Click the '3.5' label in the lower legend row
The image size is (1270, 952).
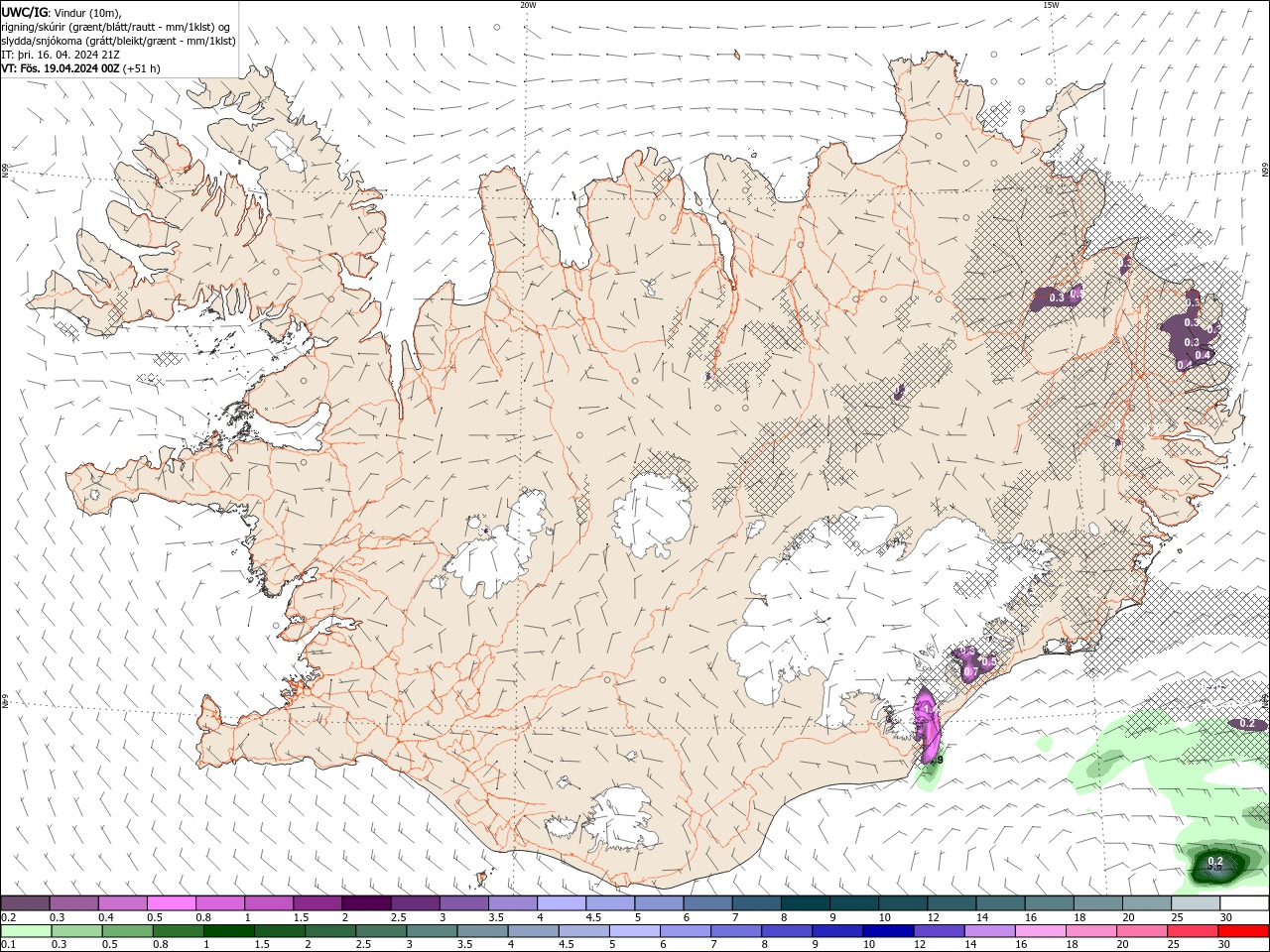(464, 945)
